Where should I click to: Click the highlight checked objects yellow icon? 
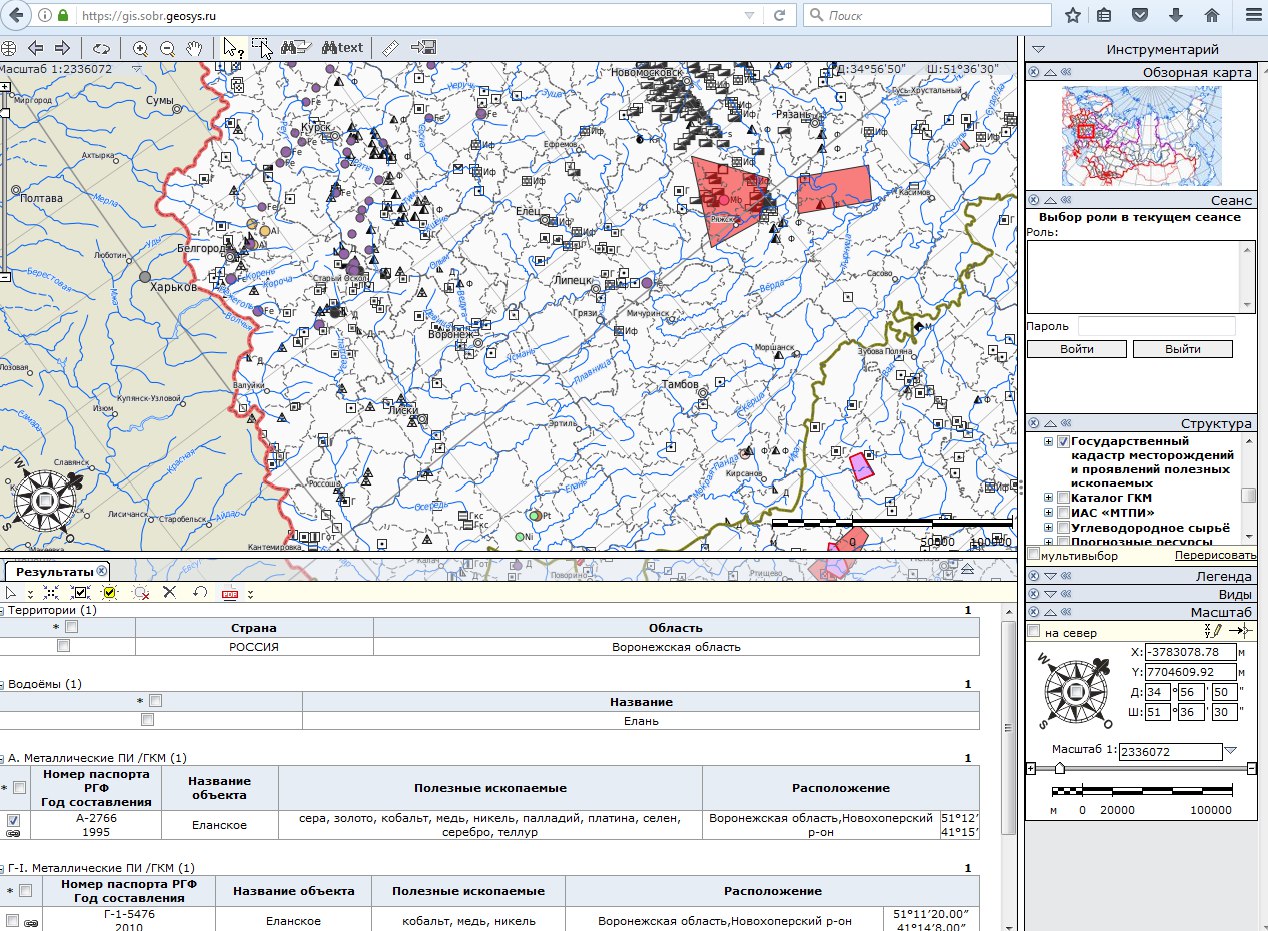(x=110, y=593)
